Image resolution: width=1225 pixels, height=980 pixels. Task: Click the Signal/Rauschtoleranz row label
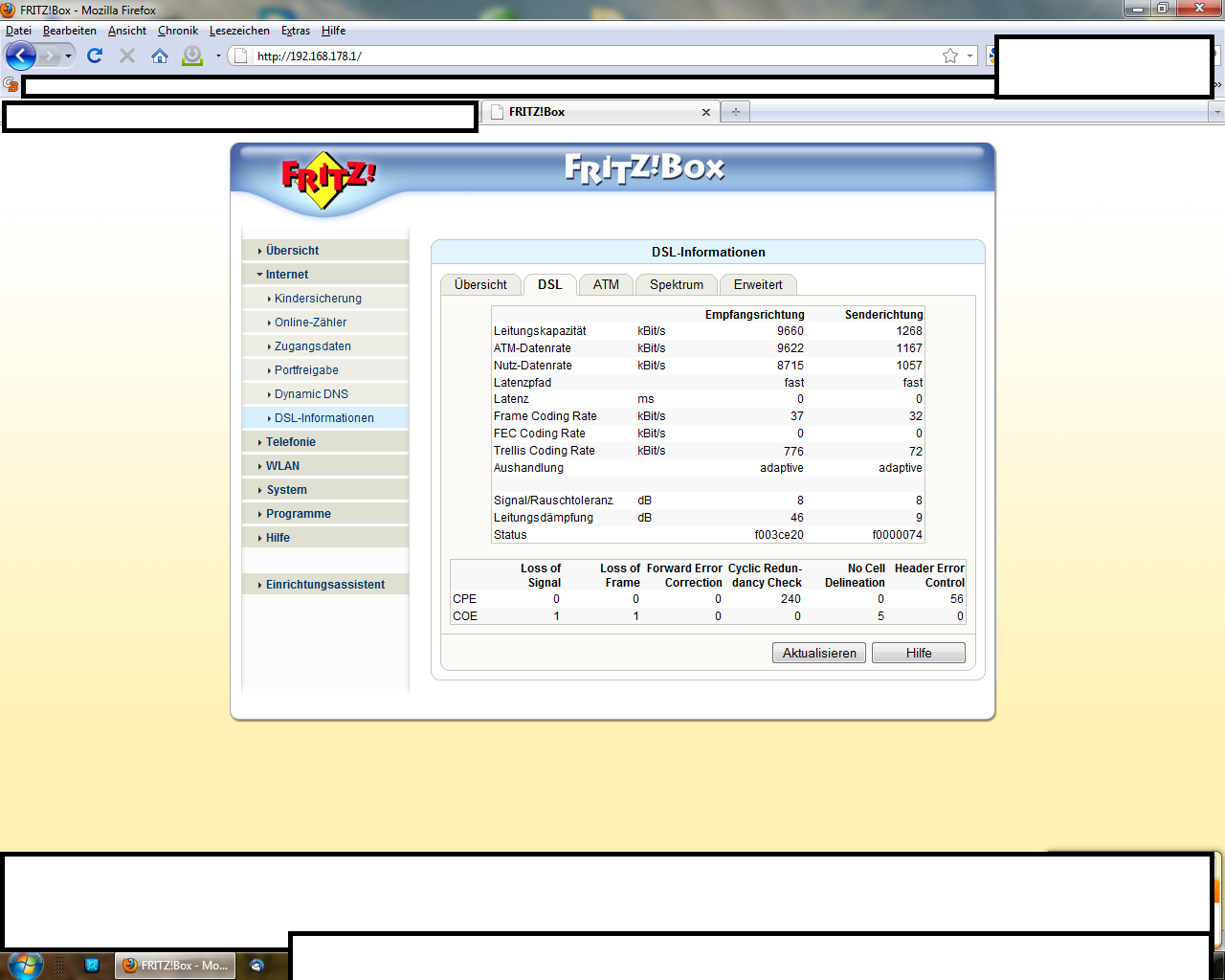point(553,501)
